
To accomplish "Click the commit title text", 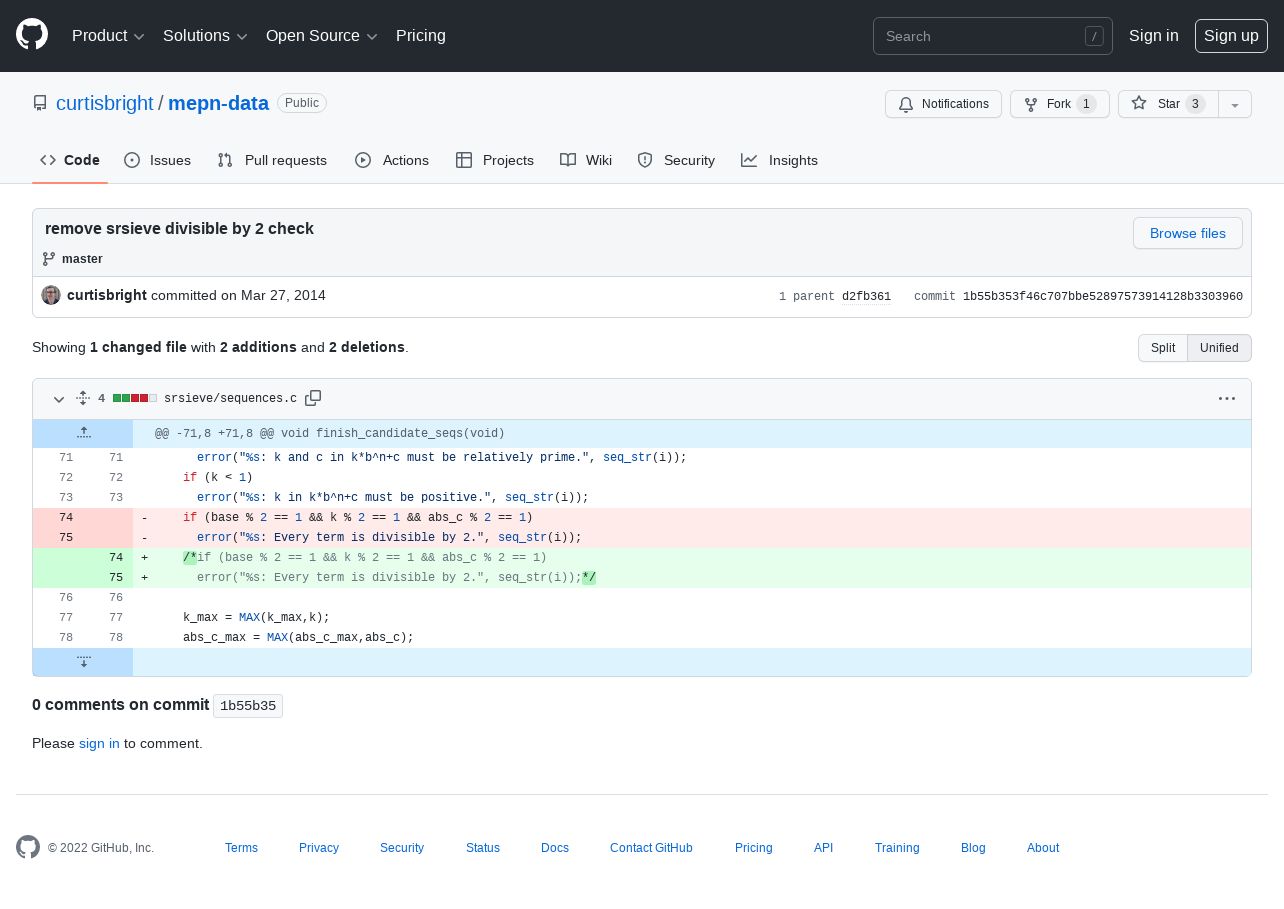I will tap(180, 228).
